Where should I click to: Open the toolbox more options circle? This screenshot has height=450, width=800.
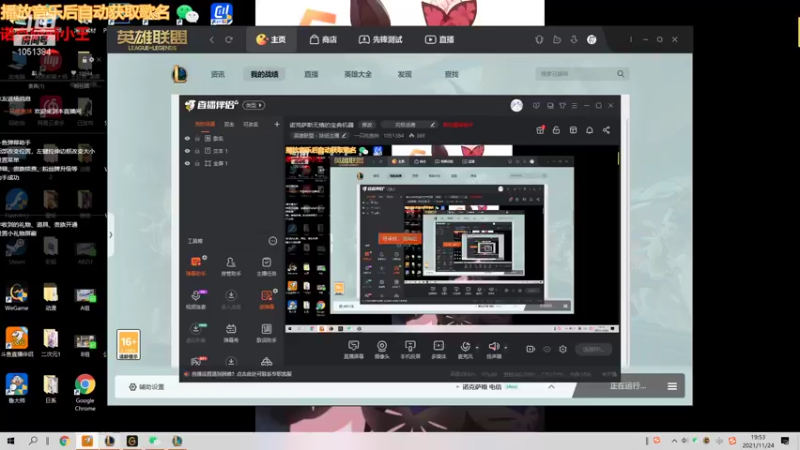click(272, 241)
